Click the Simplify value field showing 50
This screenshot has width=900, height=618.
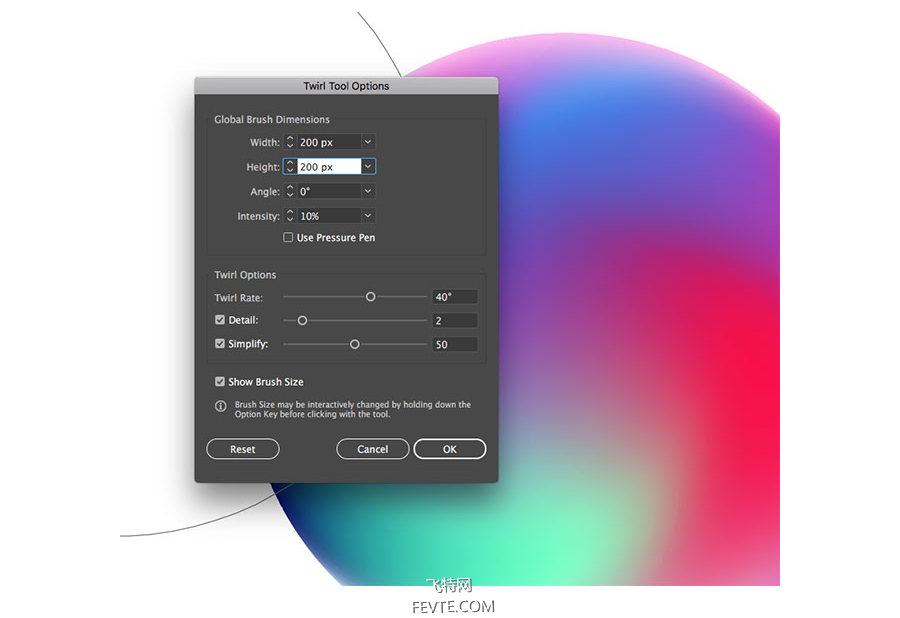pos(455,344)
